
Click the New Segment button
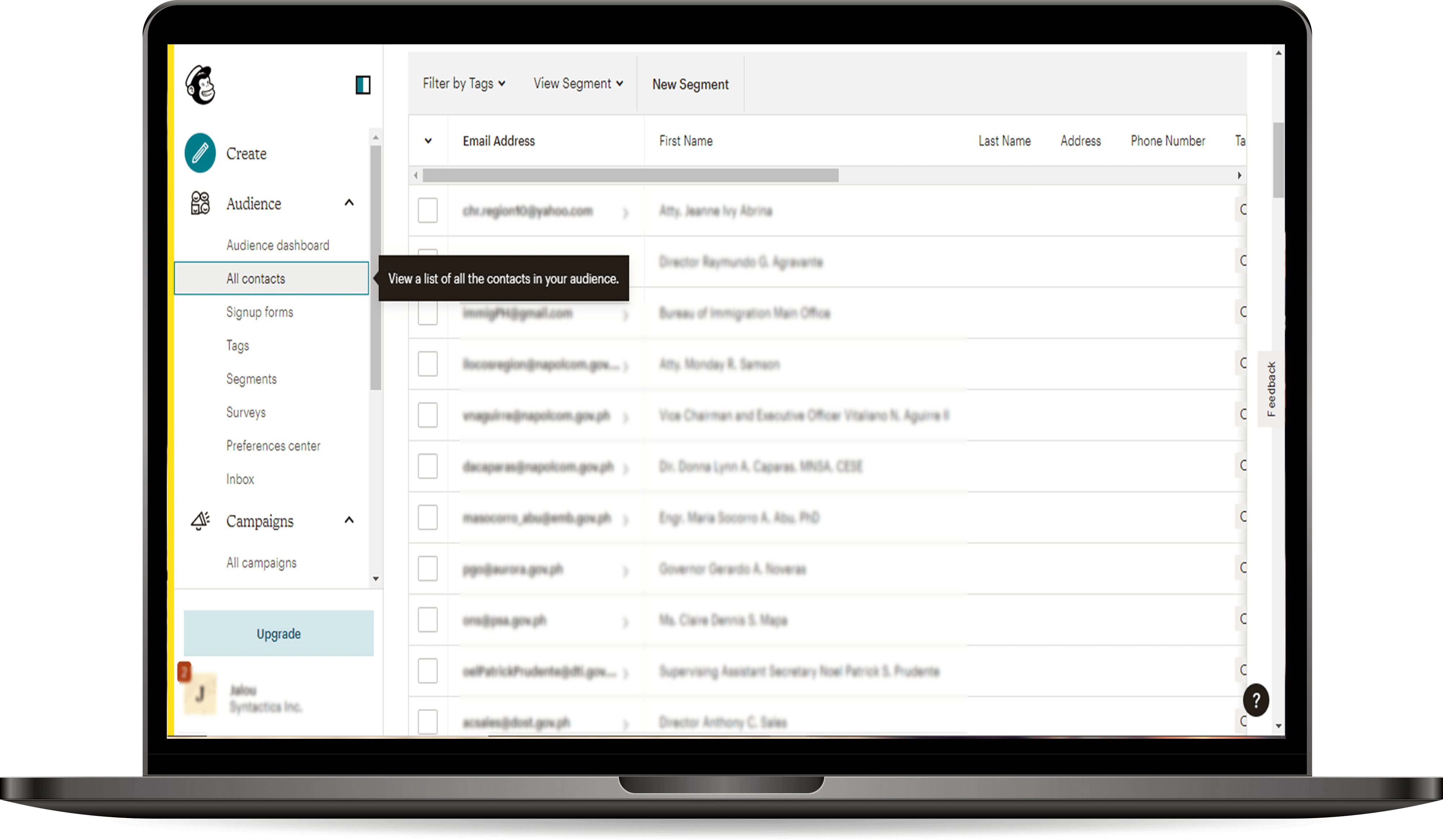tap(689, 84)
